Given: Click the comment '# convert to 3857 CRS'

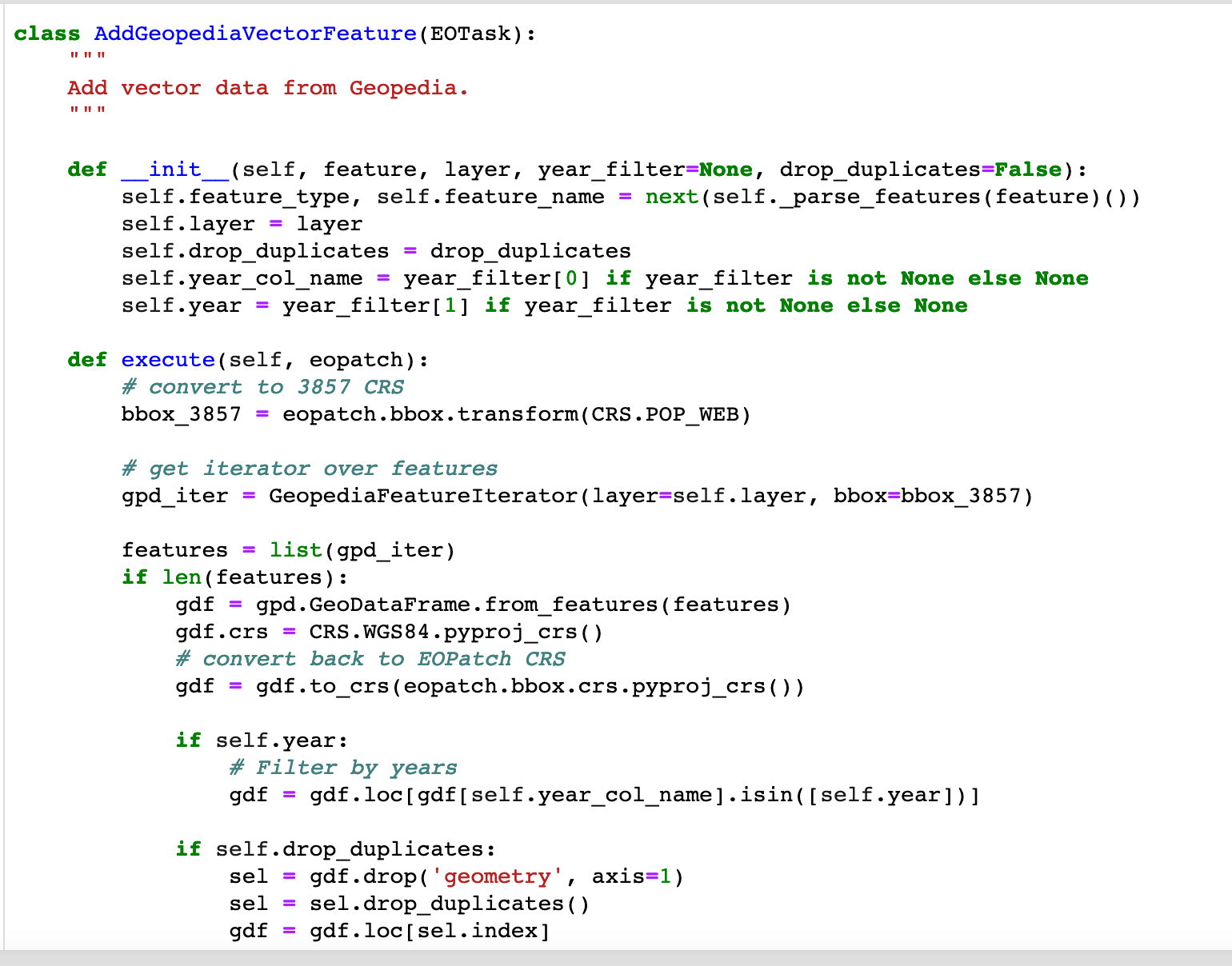Looking at the screenshot, I should pos(262,386).
